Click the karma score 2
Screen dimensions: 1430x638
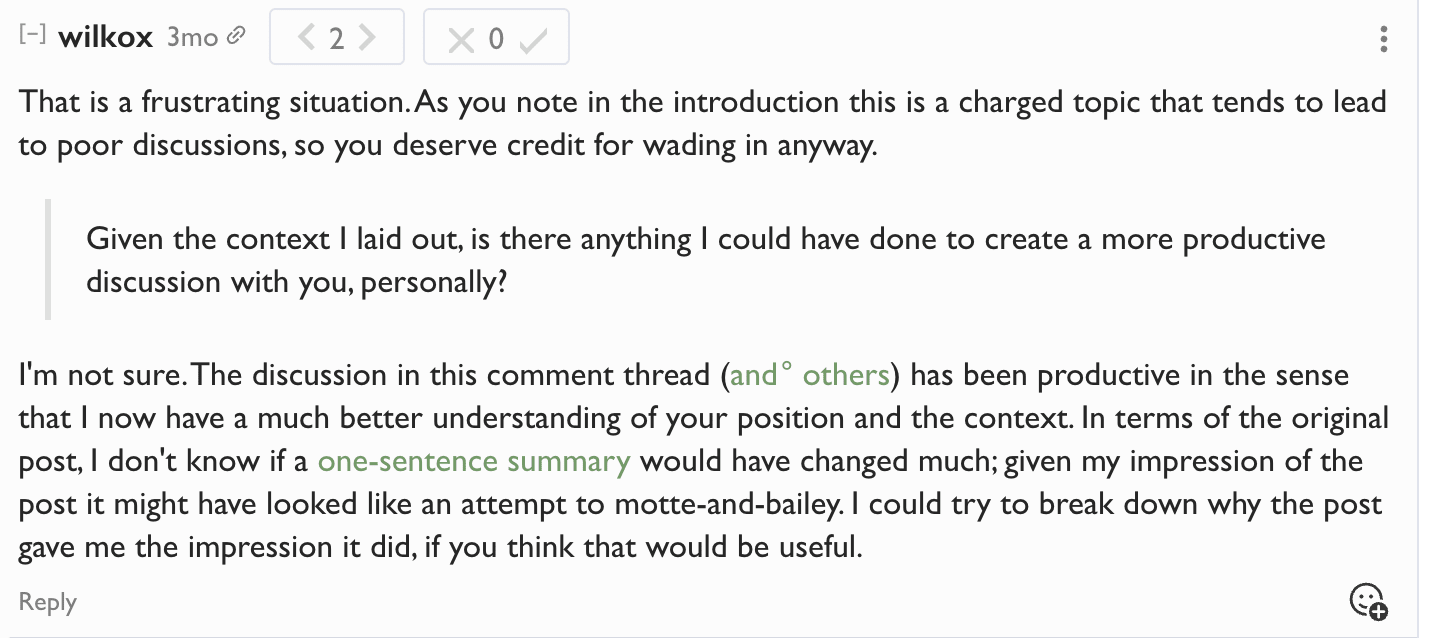click(337, 39)
